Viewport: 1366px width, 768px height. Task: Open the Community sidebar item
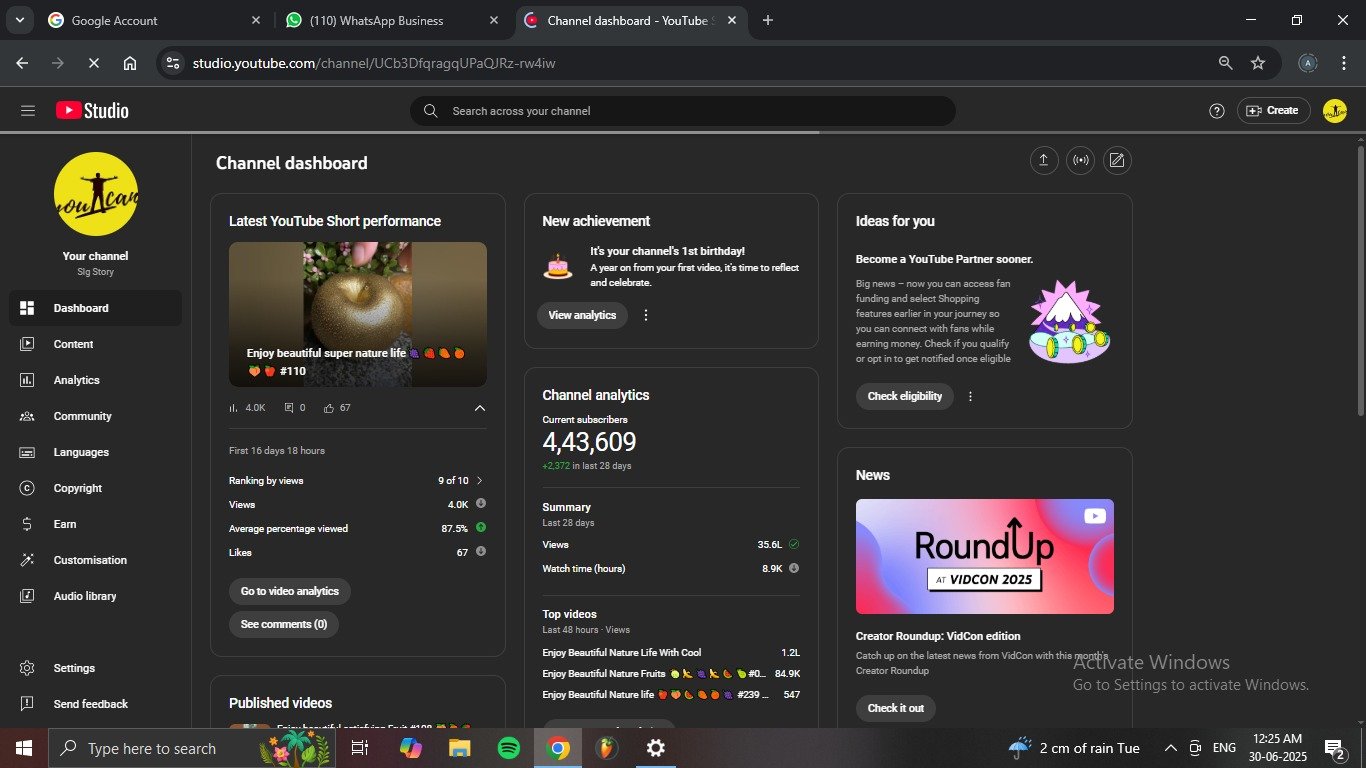click(x=95, y=416)
